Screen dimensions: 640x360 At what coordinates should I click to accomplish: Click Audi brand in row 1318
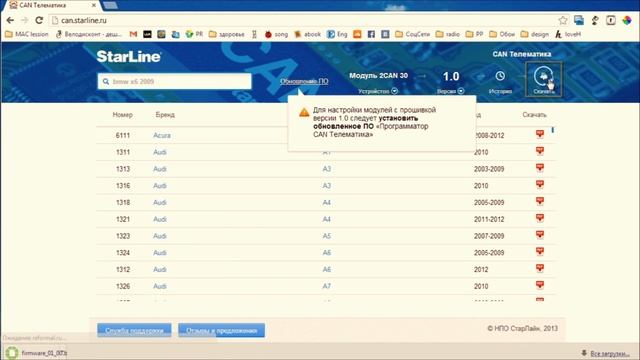[x=160, y=202]
